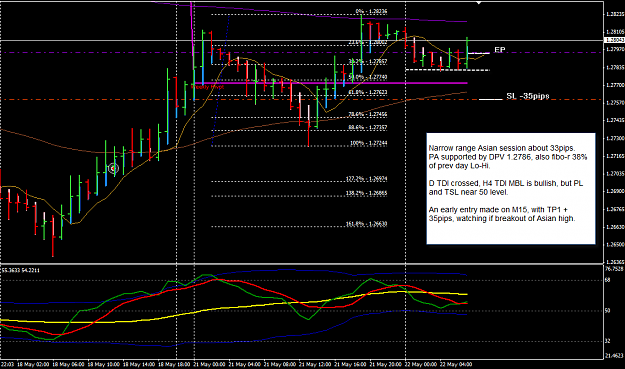
Task: Click the red Weekly Pivot label
Action: (x=208, y=86)
